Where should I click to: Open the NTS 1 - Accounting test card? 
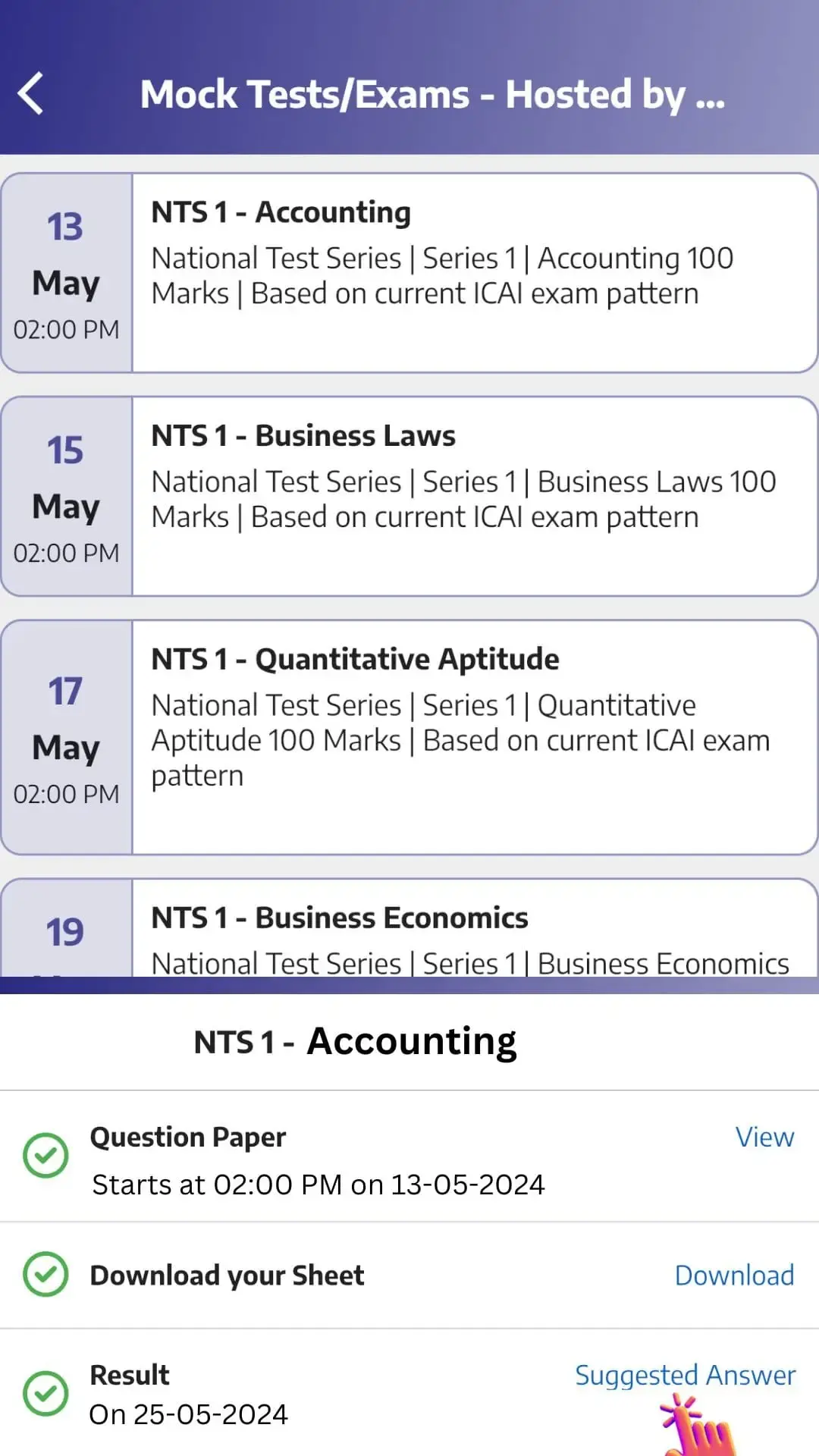[x=474, y=273]
